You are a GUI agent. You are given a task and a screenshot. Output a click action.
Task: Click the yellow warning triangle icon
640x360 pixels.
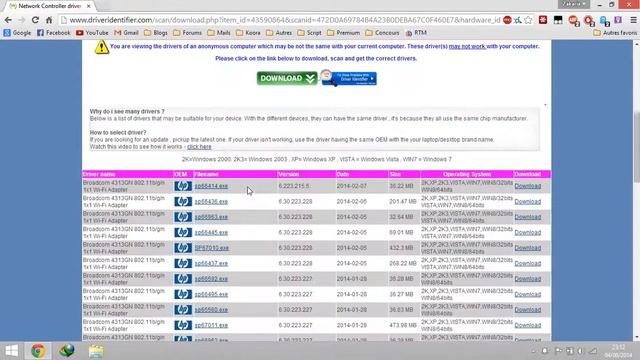(102, 47)
